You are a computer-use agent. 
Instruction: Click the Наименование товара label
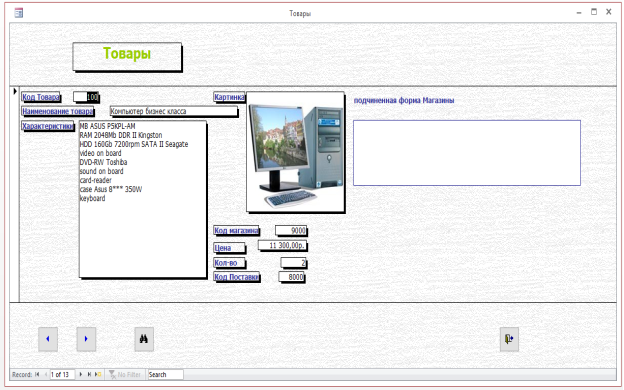(x=58, y=111)
